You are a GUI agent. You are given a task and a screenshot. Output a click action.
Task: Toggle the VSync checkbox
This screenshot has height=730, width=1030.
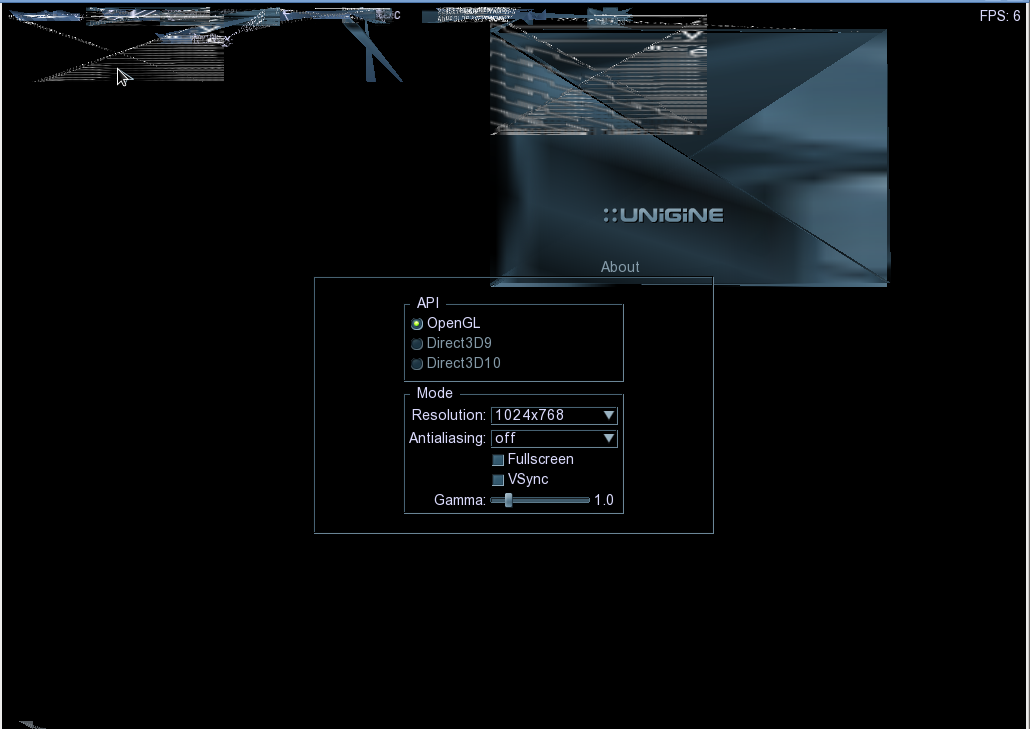click(x=498, y=480)
